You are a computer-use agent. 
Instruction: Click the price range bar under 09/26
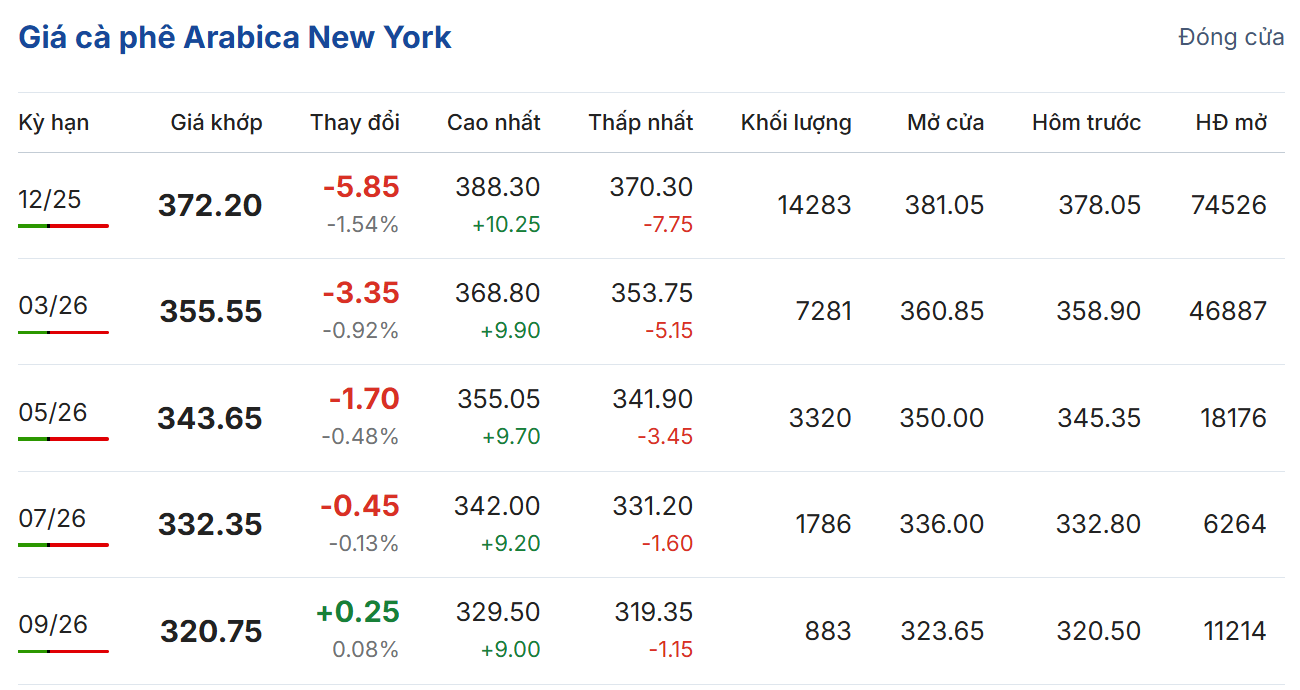[x=63, y=651]
